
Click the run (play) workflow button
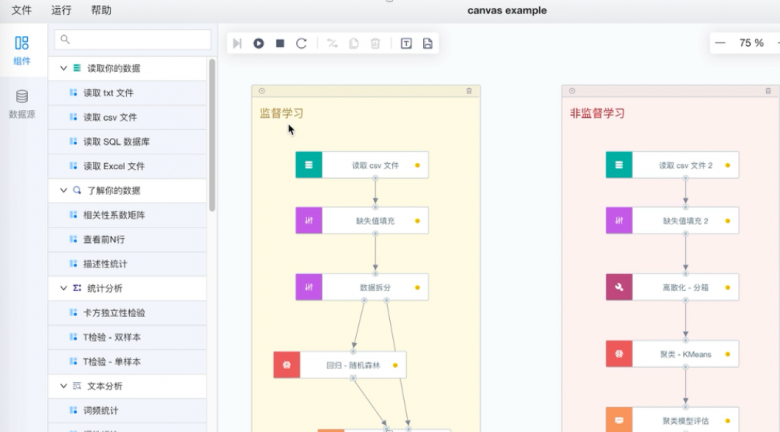click(x=259, y=44)
